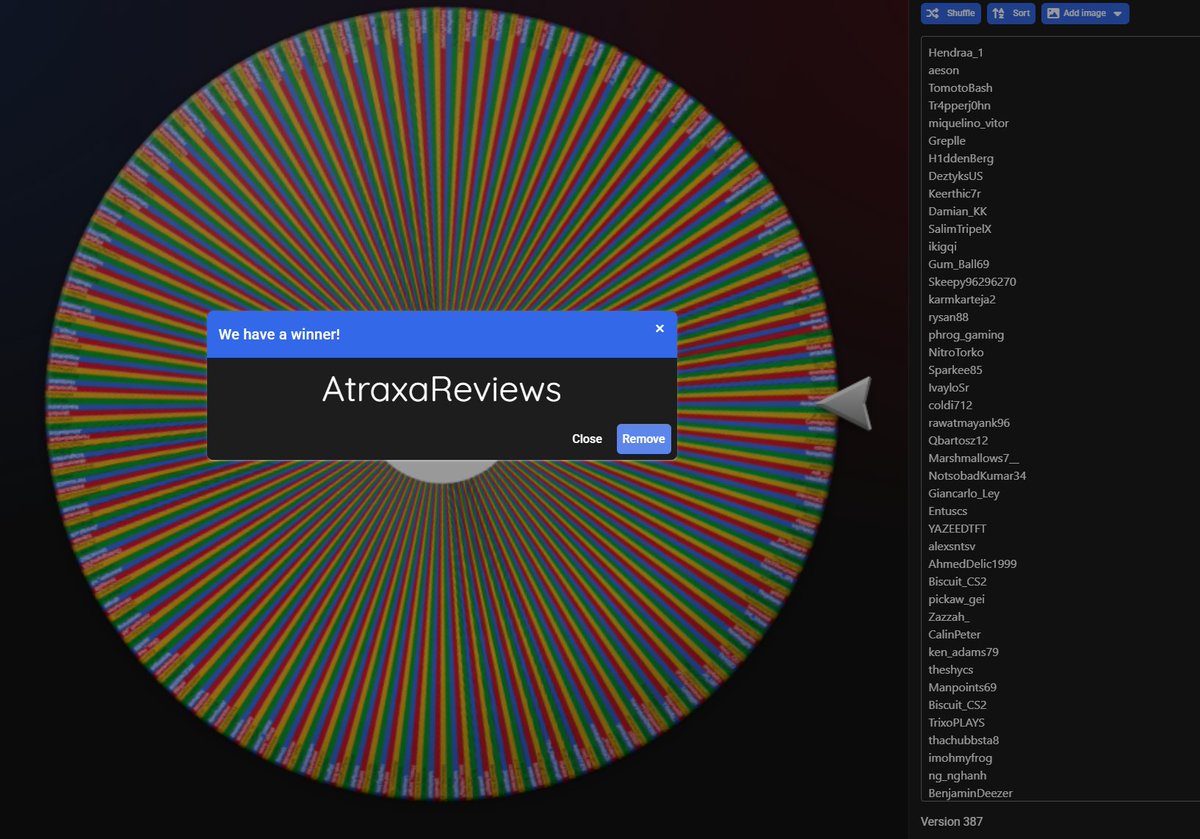Click on NotsobadKumar34
The width and height of the screenshot is (1200, 839).
tap(977, 476)
